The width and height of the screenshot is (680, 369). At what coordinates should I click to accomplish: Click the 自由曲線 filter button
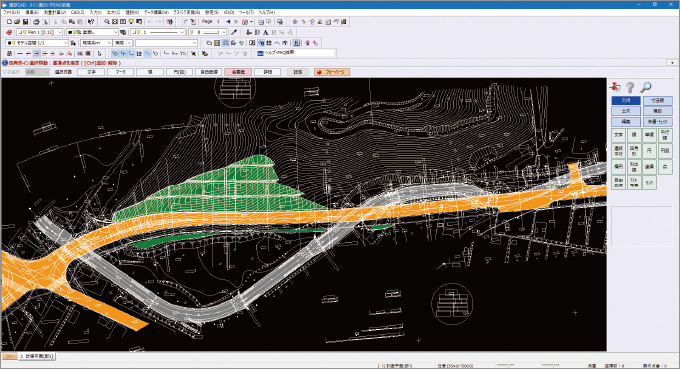click(209, 72)
